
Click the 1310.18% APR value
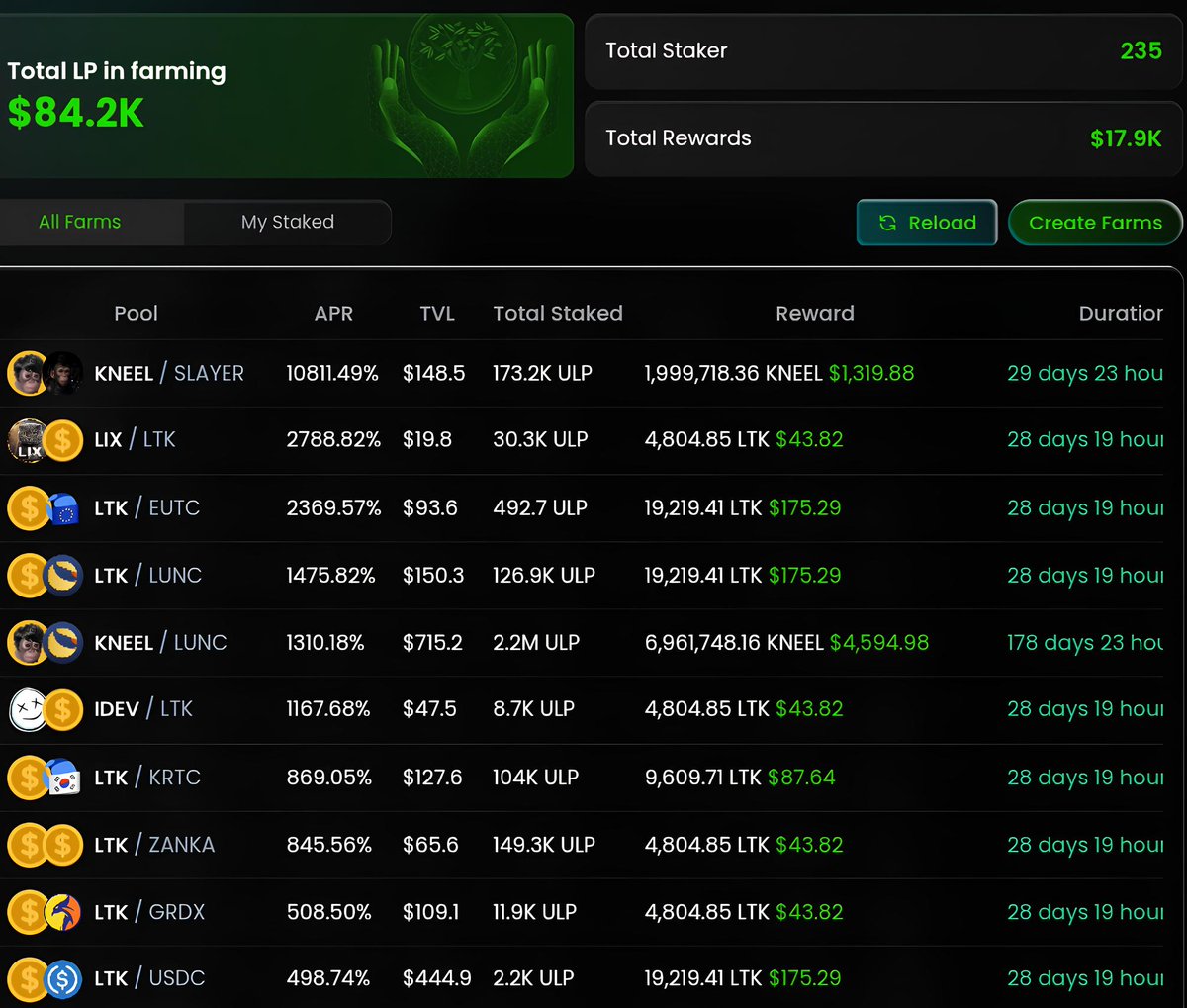325,643
